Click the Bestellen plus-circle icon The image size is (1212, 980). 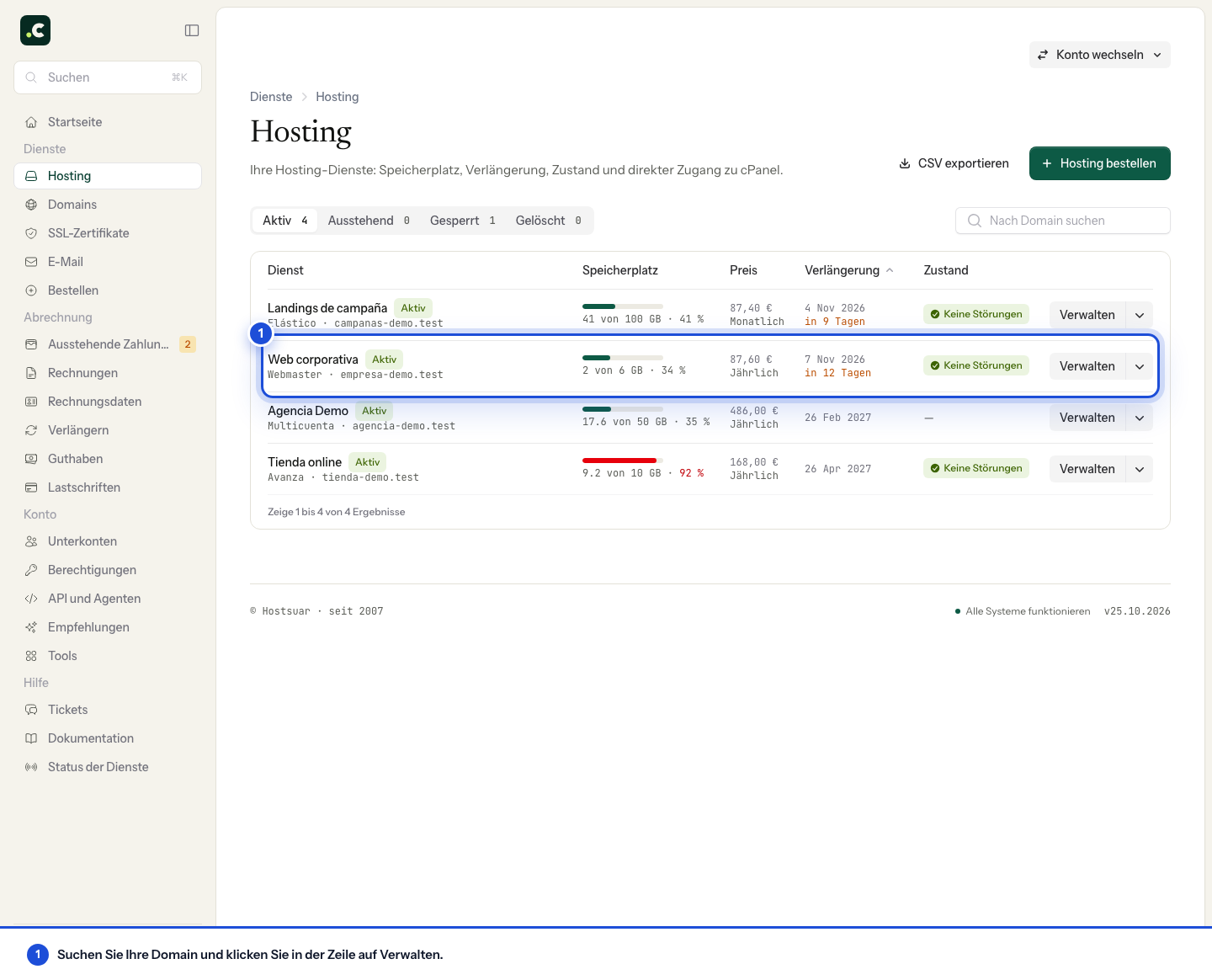click(31, 290)
